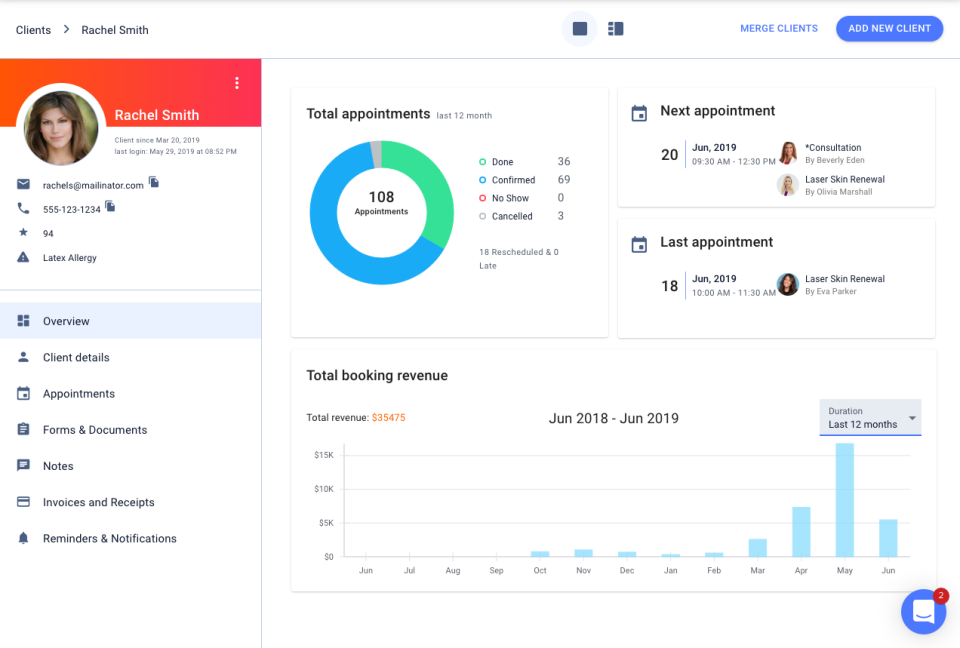Viewport: 960px width, 648px height.
Task: Switch to split-panel layout view
Action: click(616, 29)
